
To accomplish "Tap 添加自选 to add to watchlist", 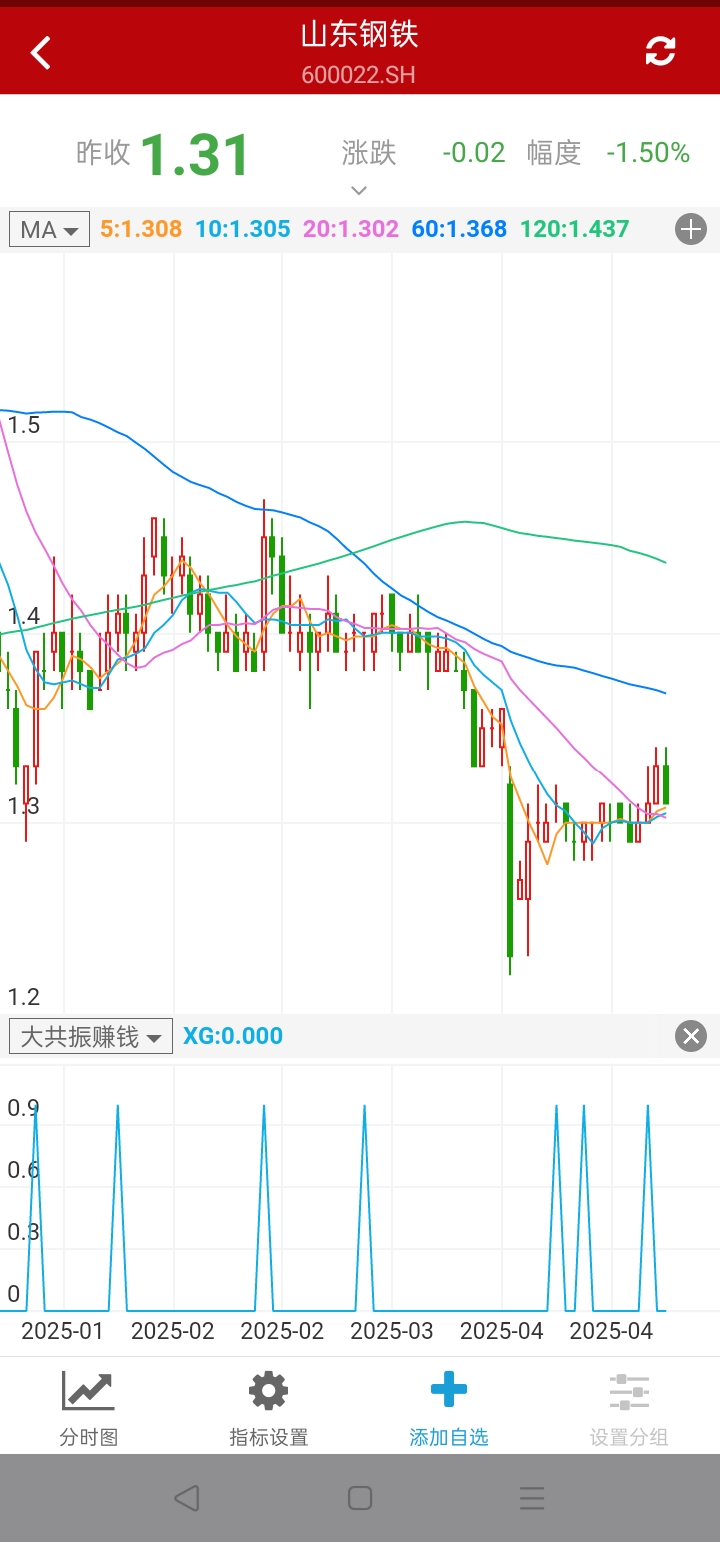I will click(449, 1409).
